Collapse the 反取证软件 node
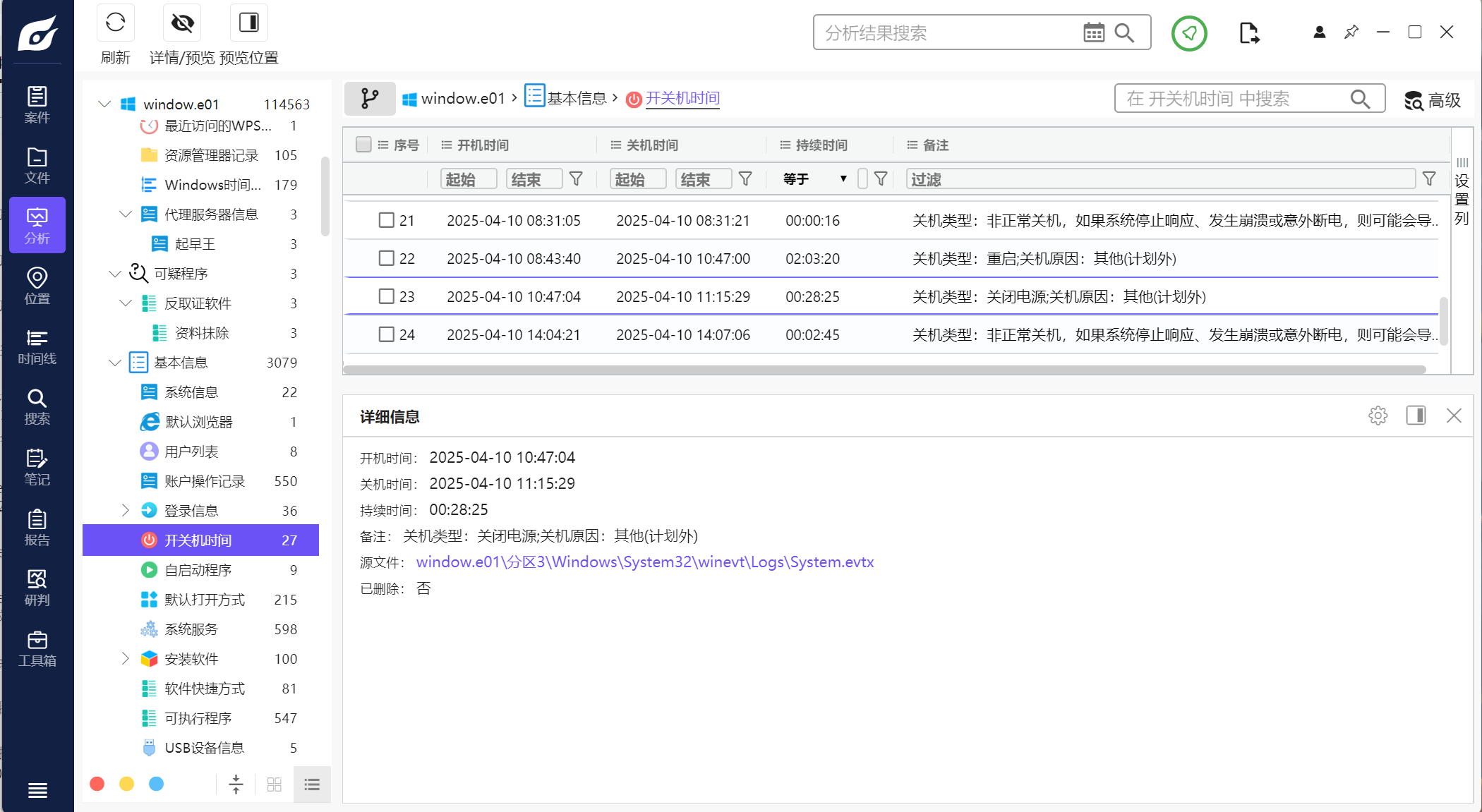Image resolution: width=1482 pixels, height=812 pixels. (x=126, y=303)
